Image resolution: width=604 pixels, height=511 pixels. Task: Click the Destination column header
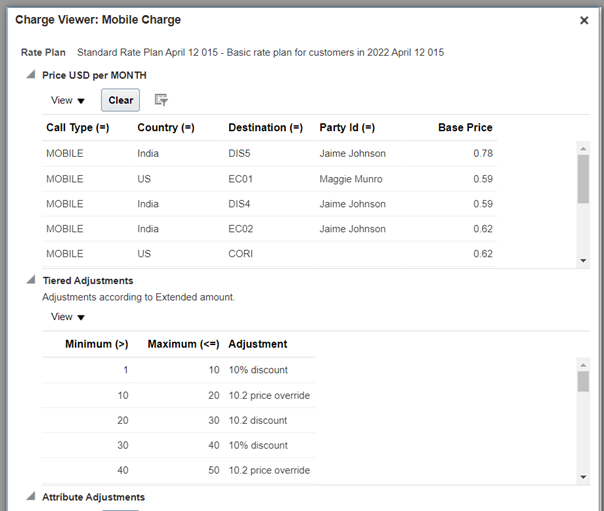pyautogui.click(x=265, y=128)
